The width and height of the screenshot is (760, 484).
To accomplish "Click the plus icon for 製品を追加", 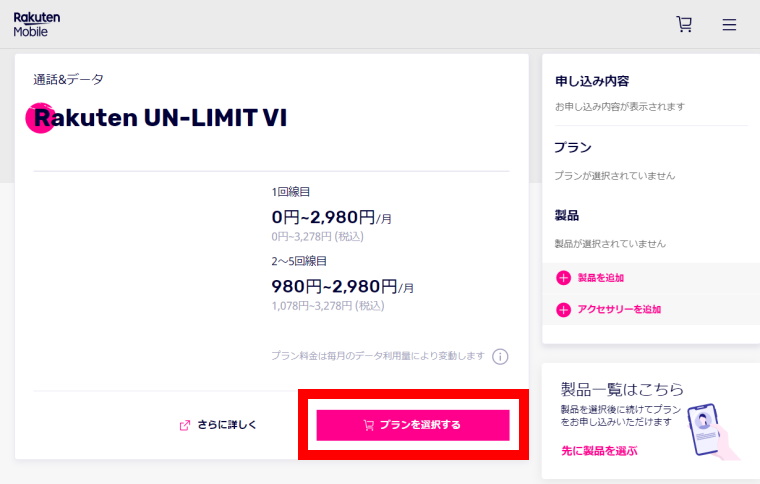I will click(564, 278).
